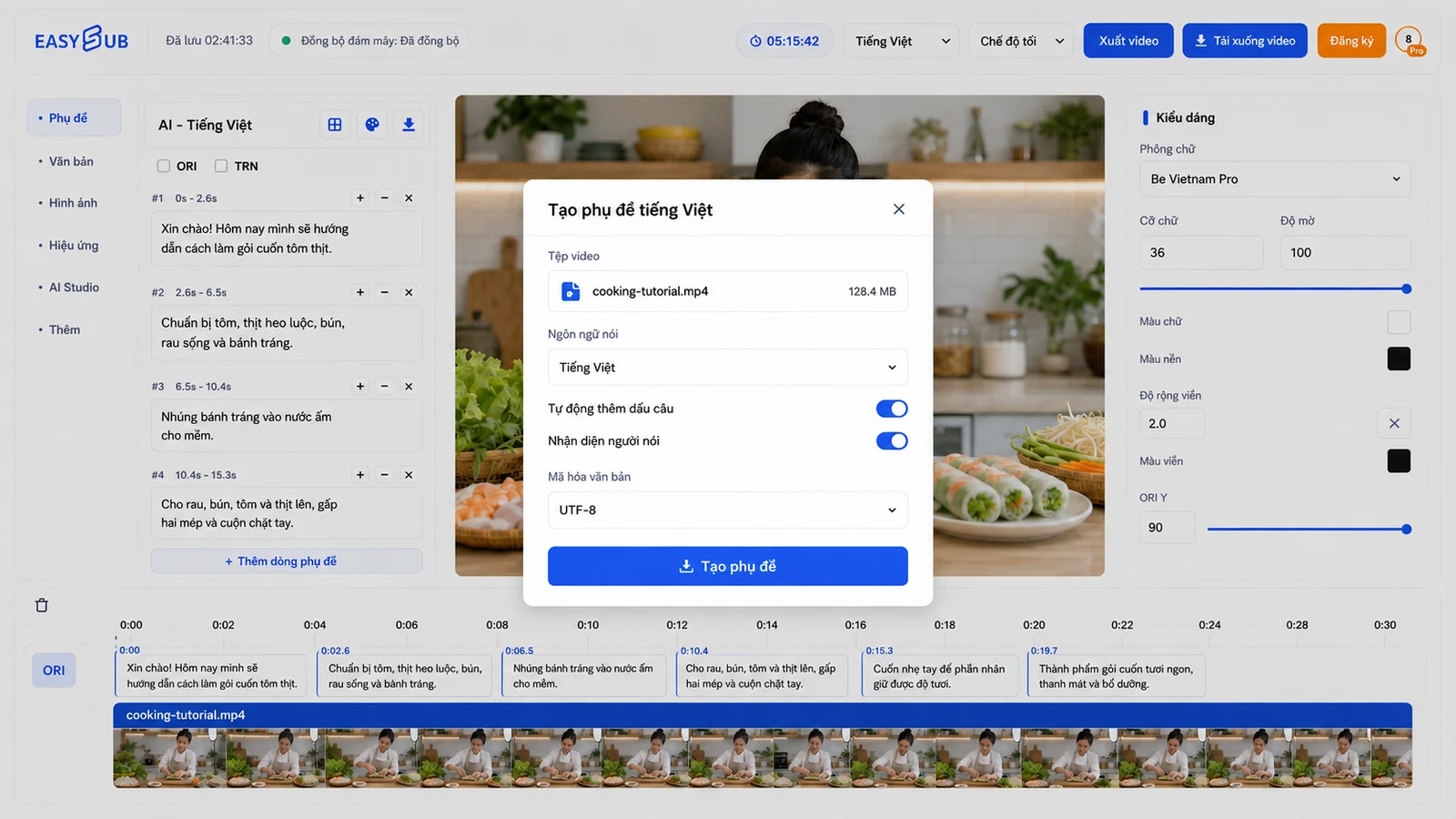
Task: Open the Tiếng Việt language dropdown in header
Action: pyautogui.click(x=902, y=41)
